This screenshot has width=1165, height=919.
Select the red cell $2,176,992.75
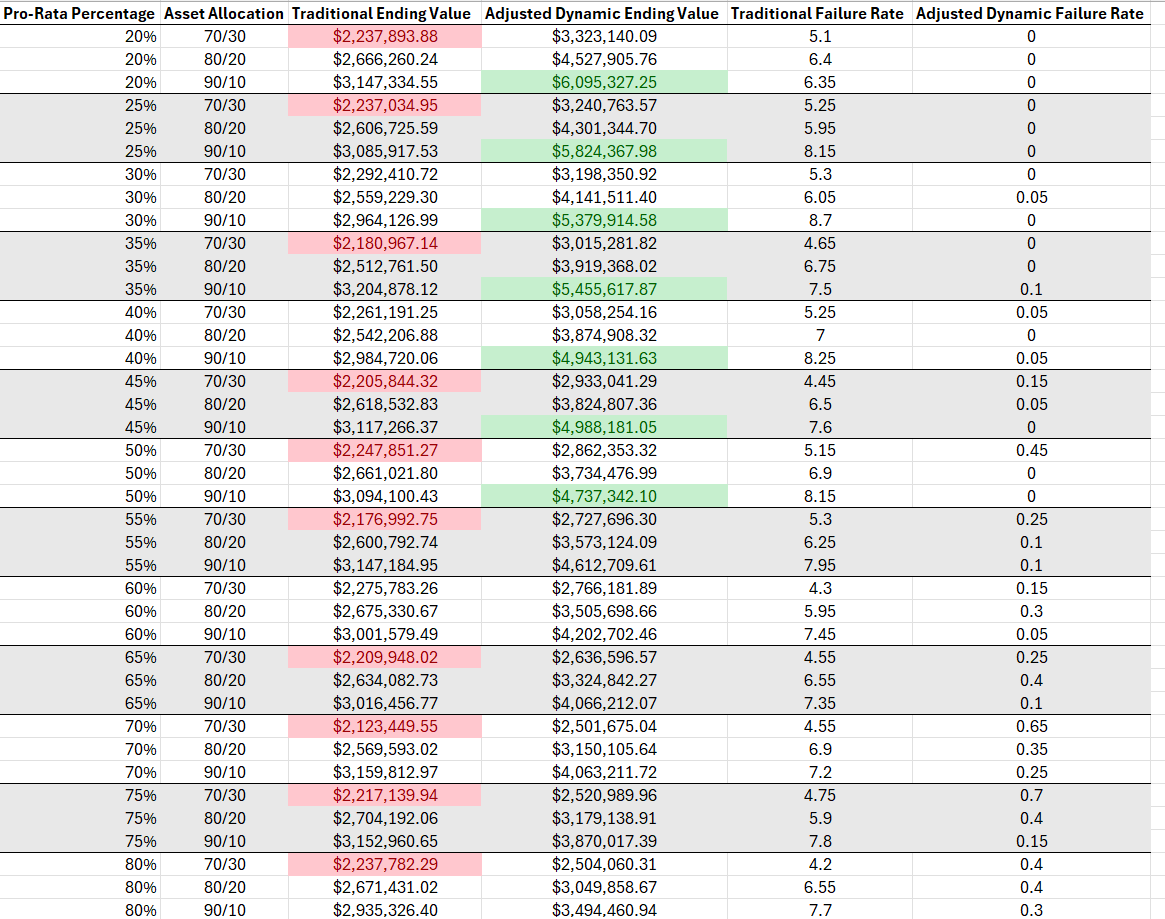tap(384, 519)
